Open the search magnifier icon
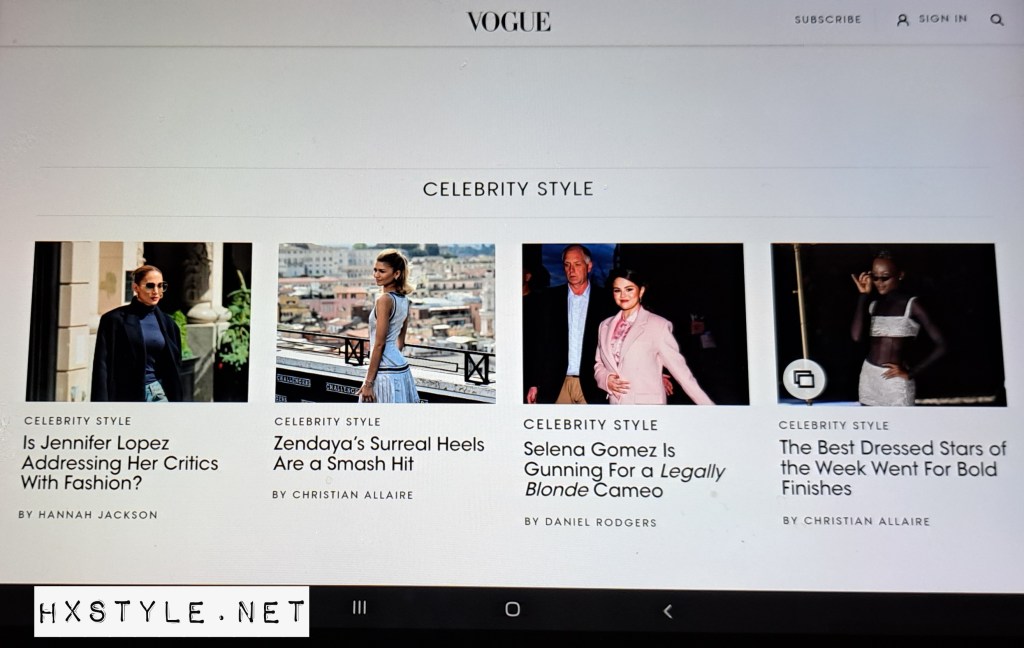This screenshot has width=1024, height=648. 997,20
